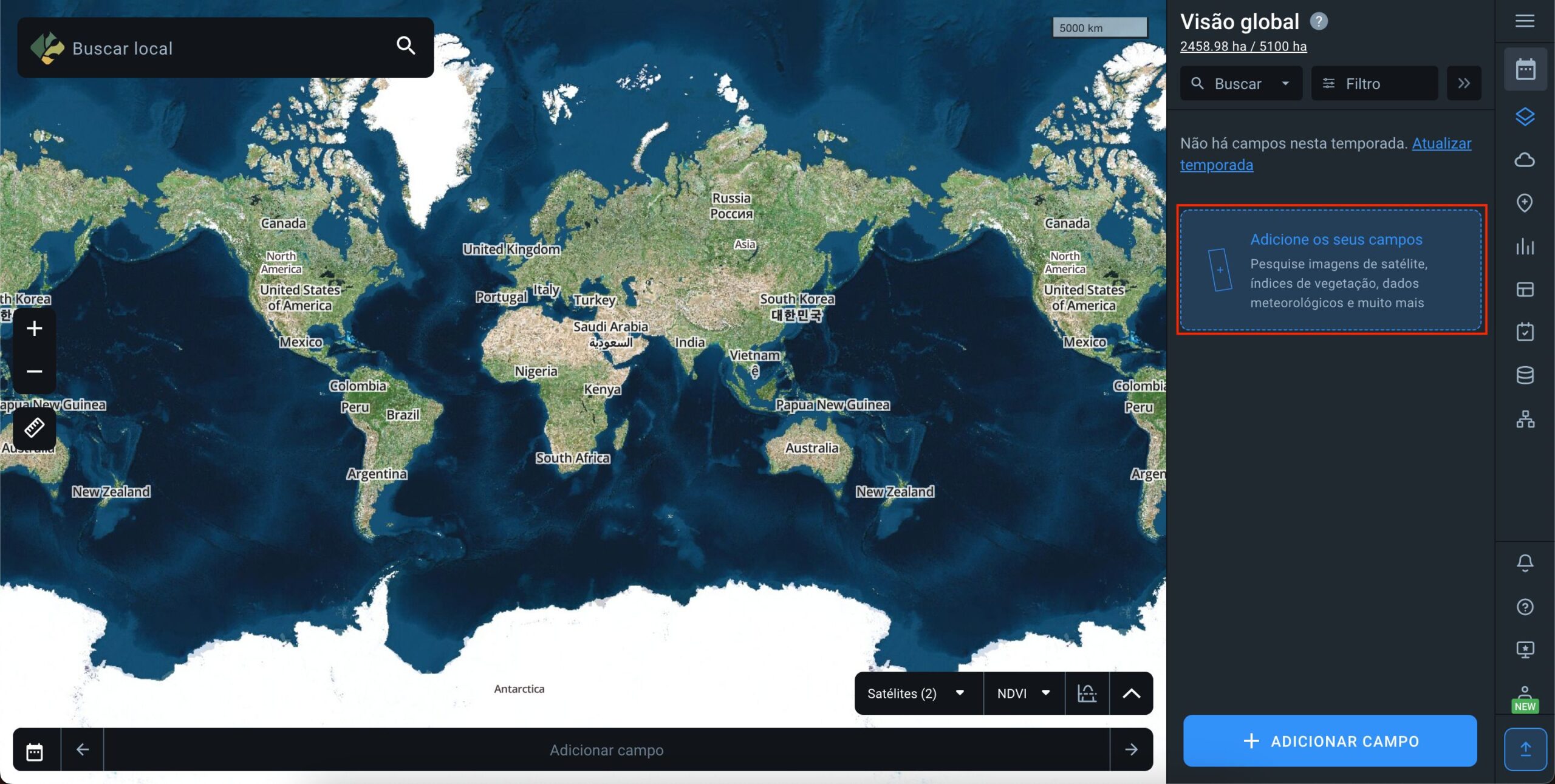Click the ADICIONAR CAMPO button

tap(1330, 741)
